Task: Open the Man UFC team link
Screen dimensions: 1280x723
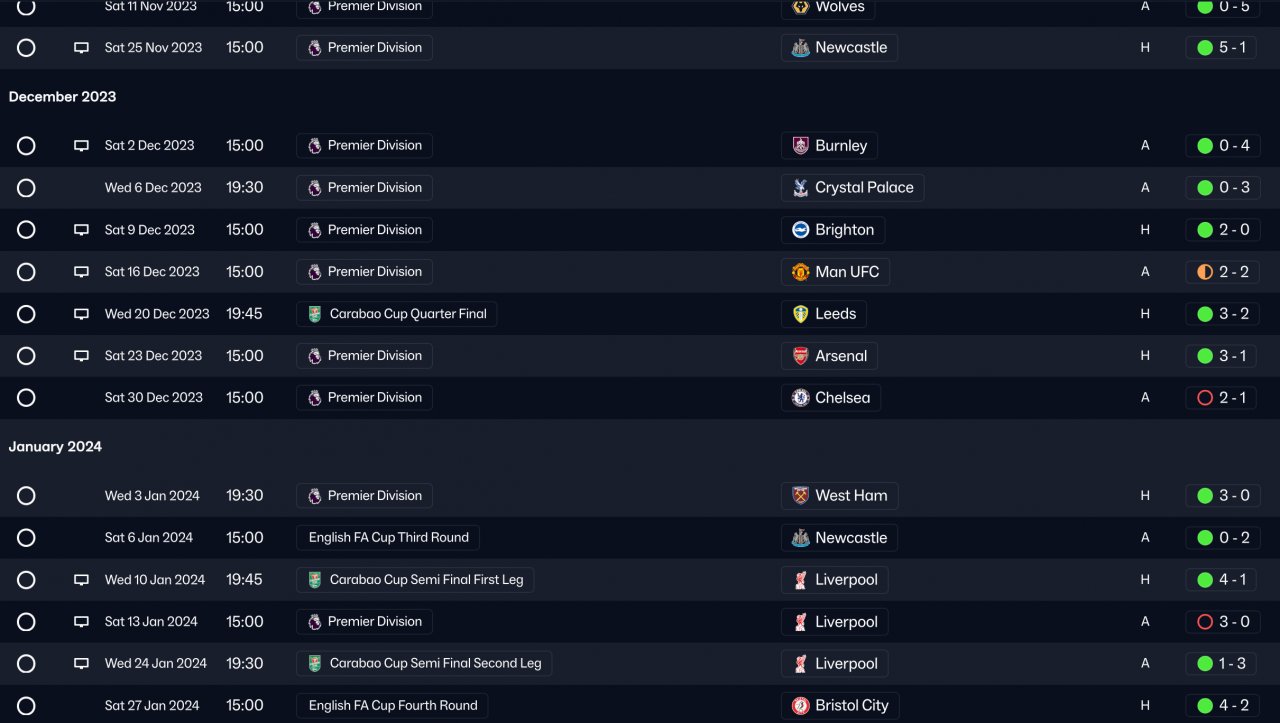Action: tap(846, 272)
